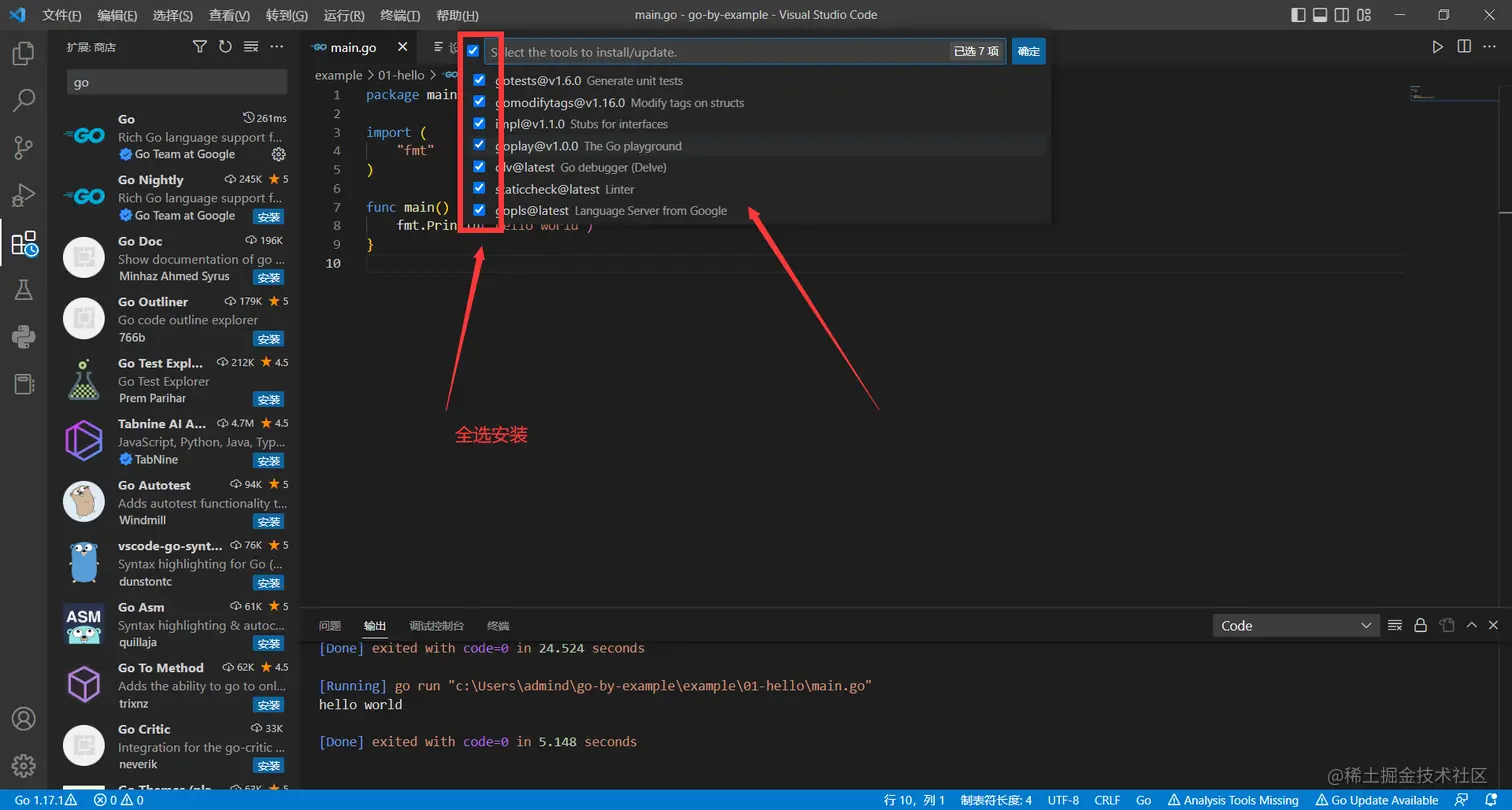Click the example breadcrumb segment

(x=338, y=75)
